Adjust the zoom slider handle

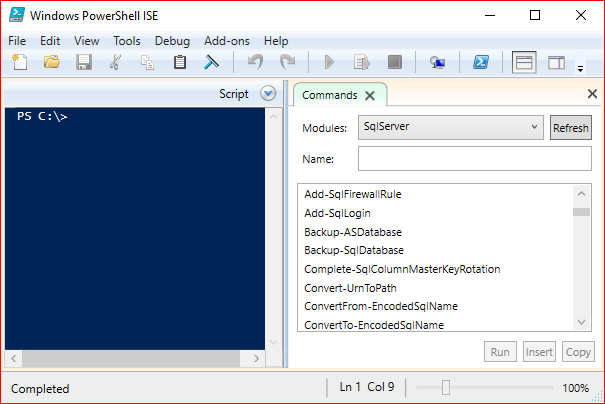(446, 387)
